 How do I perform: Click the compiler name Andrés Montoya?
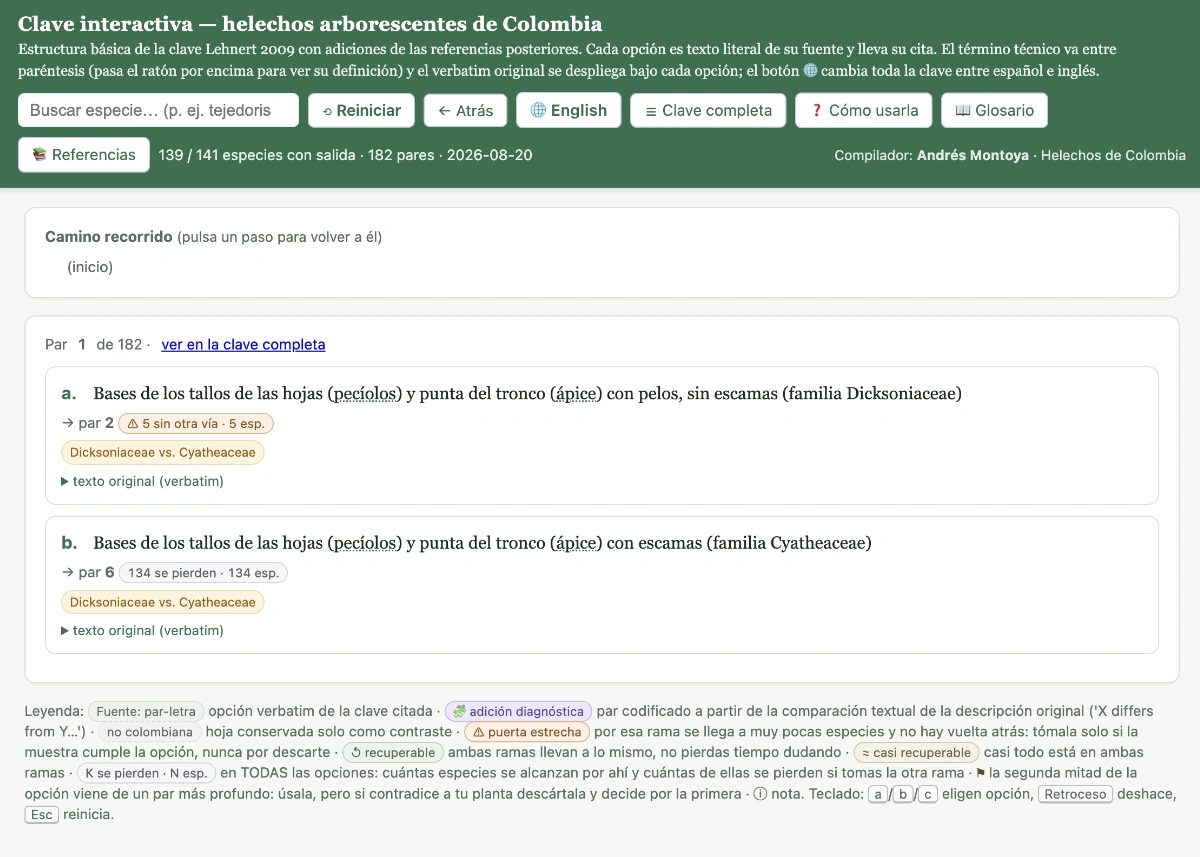pos(972,155)
